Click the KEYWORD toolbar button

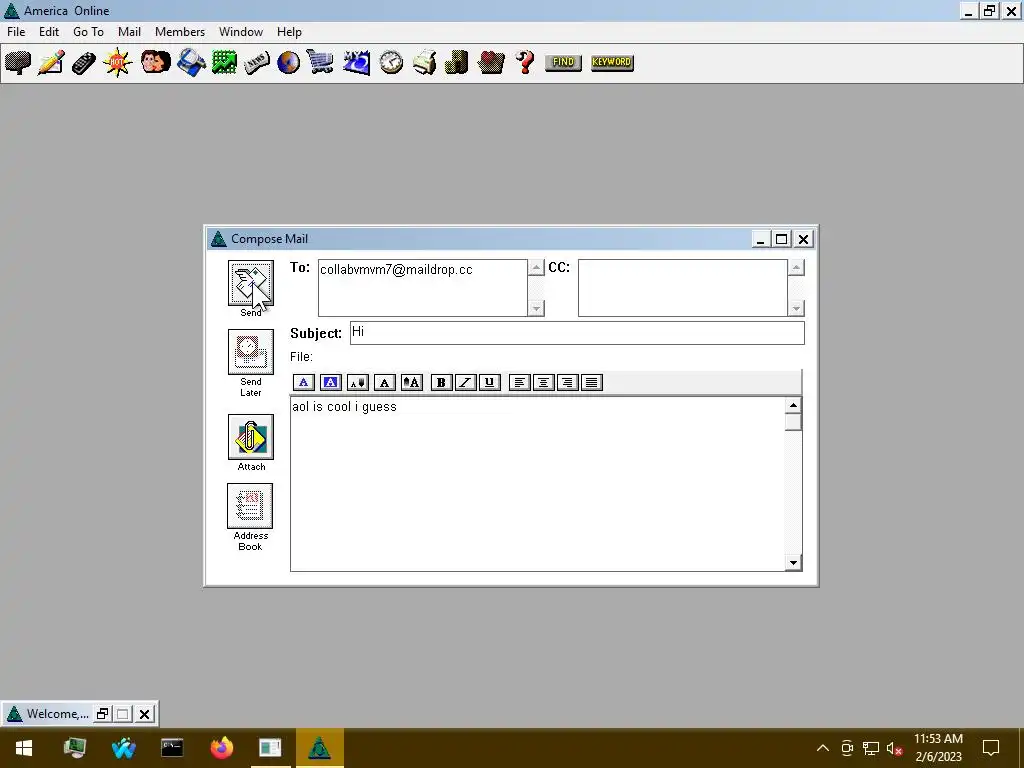(x=612, y=63)
